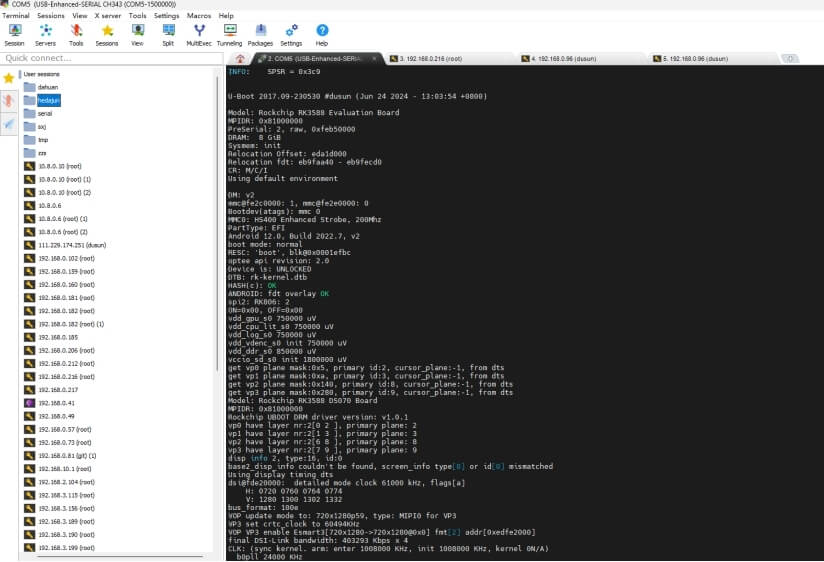The height and width of the screenshot is (562, 824).
Task: Launch MultiExec from the toolbar
Action: [x=199, y=35]
